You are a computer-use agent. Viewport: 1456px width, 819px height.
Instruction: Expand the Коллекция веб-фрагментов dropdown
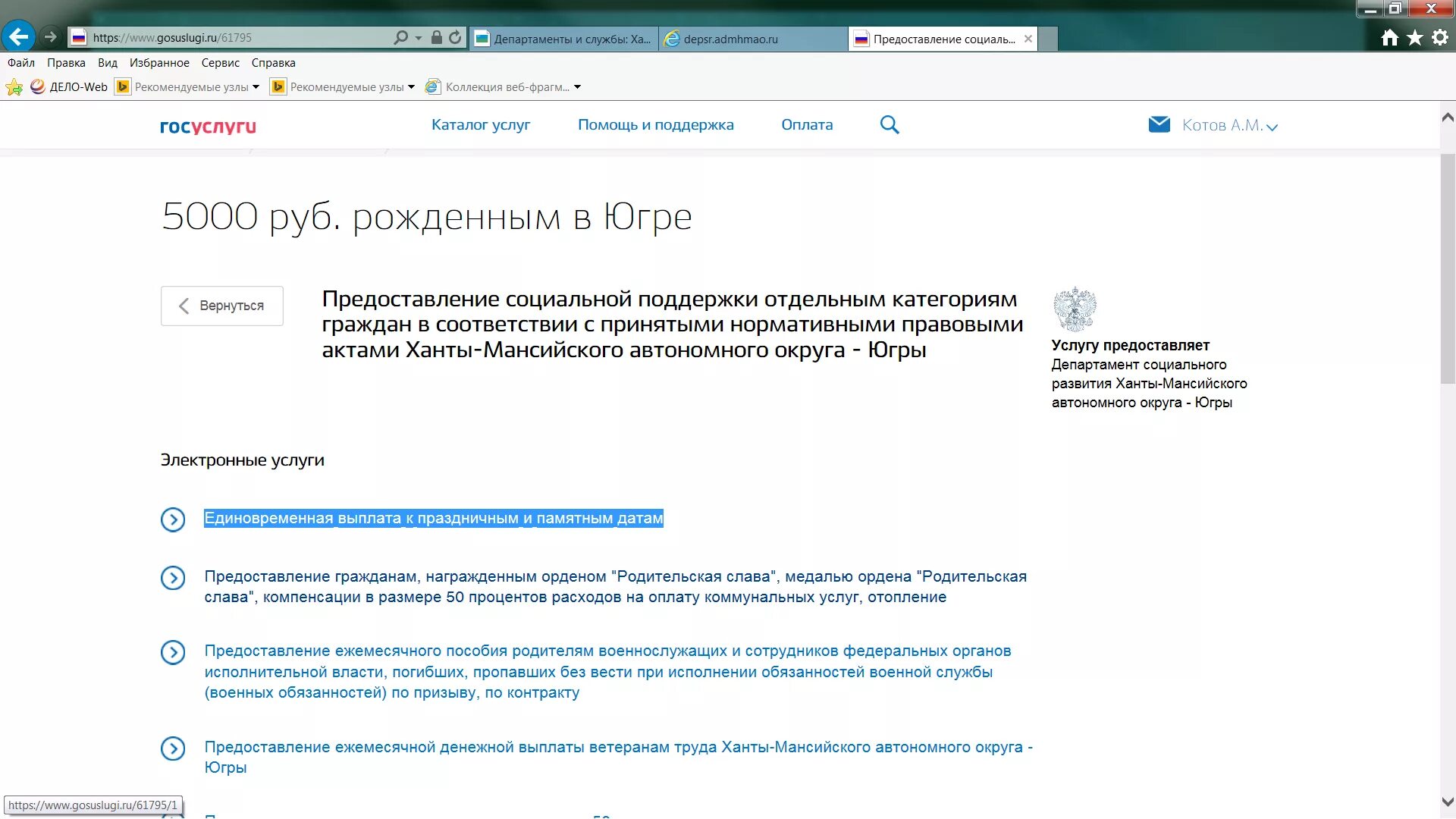pyautogui.click(x=577, y=86)
